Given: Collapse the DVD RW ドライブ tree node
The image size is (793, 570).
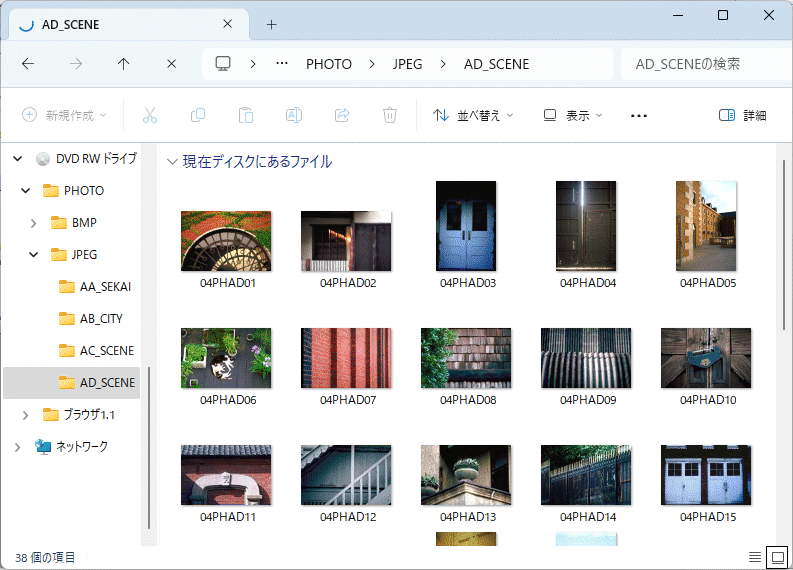Looking at the screenshot, I should point(18,159).
